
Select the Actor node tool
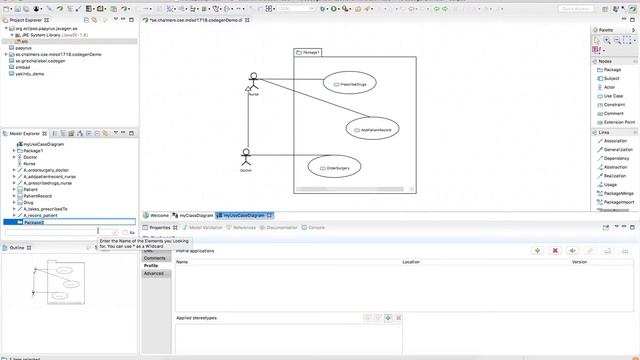[x=606, y=87]
